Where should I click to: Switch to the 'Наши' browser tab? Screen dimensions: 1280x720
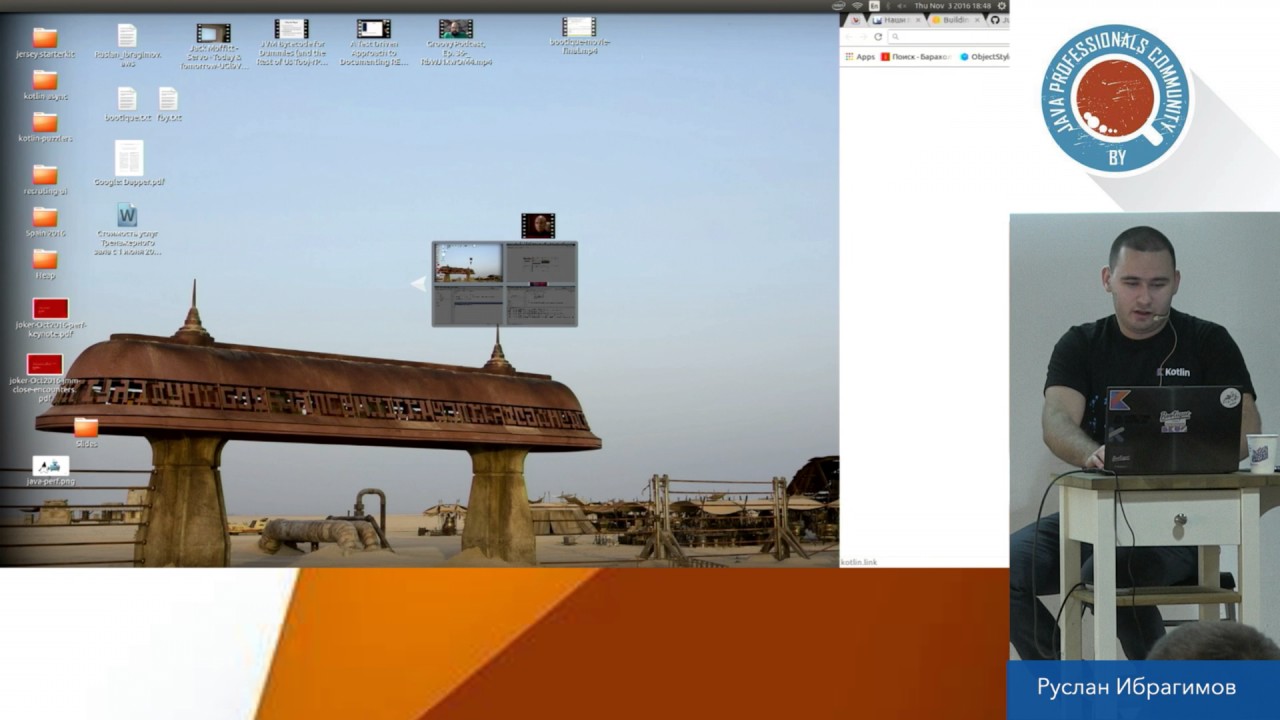coord(894,20)
